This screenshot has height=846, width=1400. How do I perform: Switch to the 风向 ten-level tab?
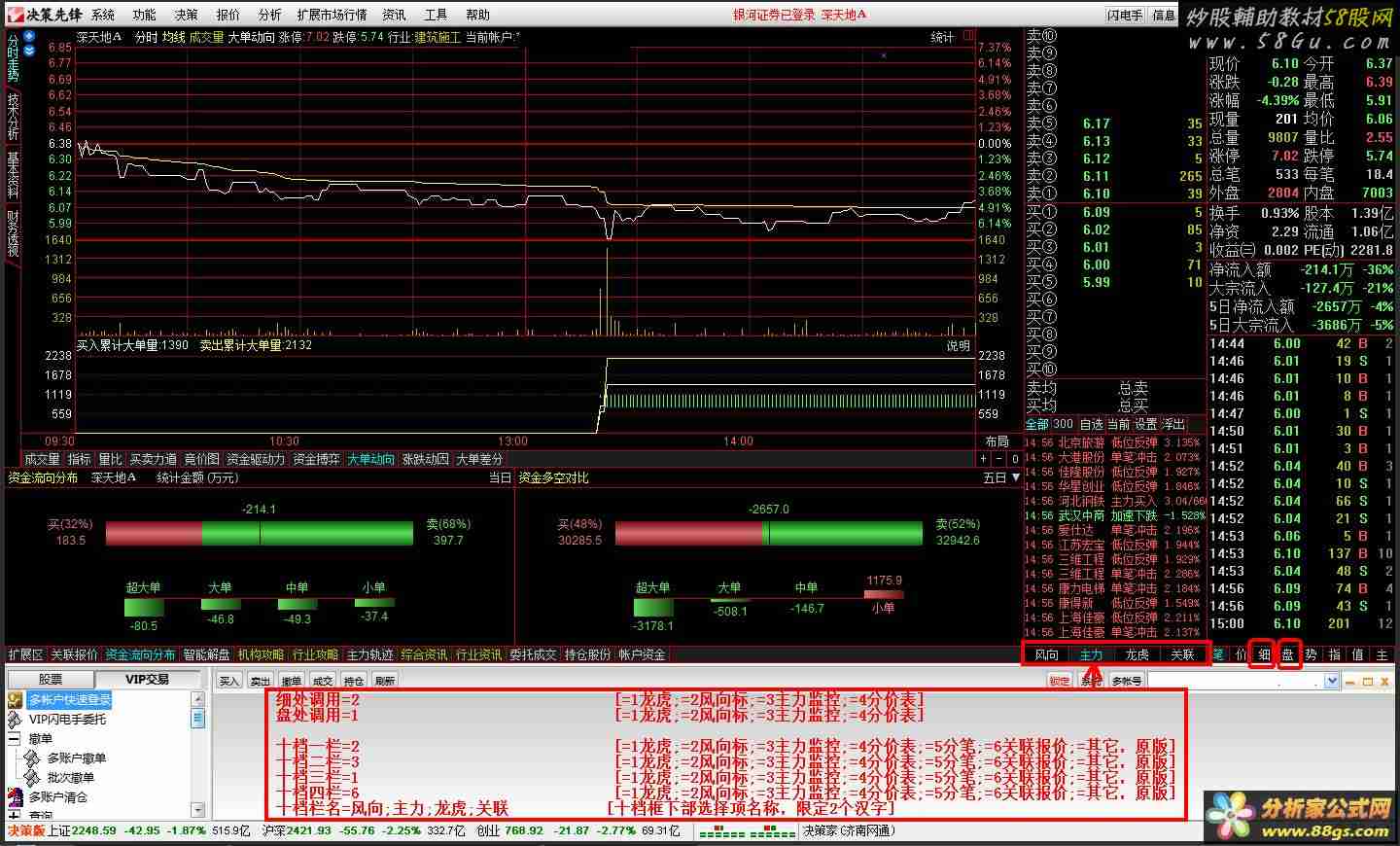coord(1046,655)
